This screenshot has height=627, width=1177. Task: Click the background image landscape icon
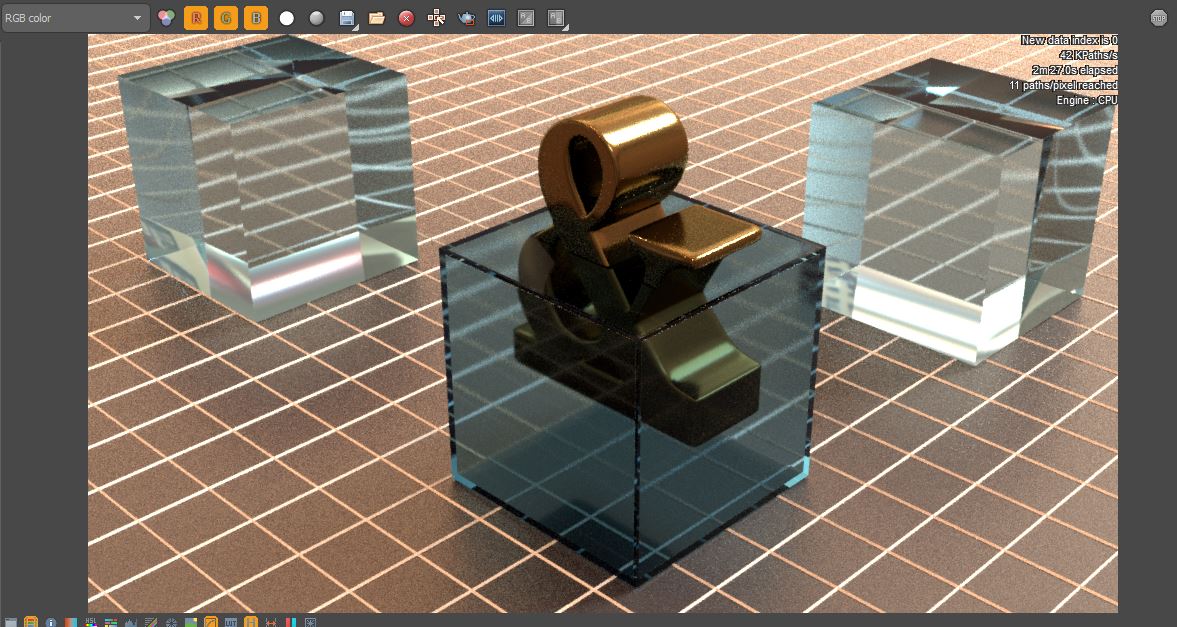(191, 622)
